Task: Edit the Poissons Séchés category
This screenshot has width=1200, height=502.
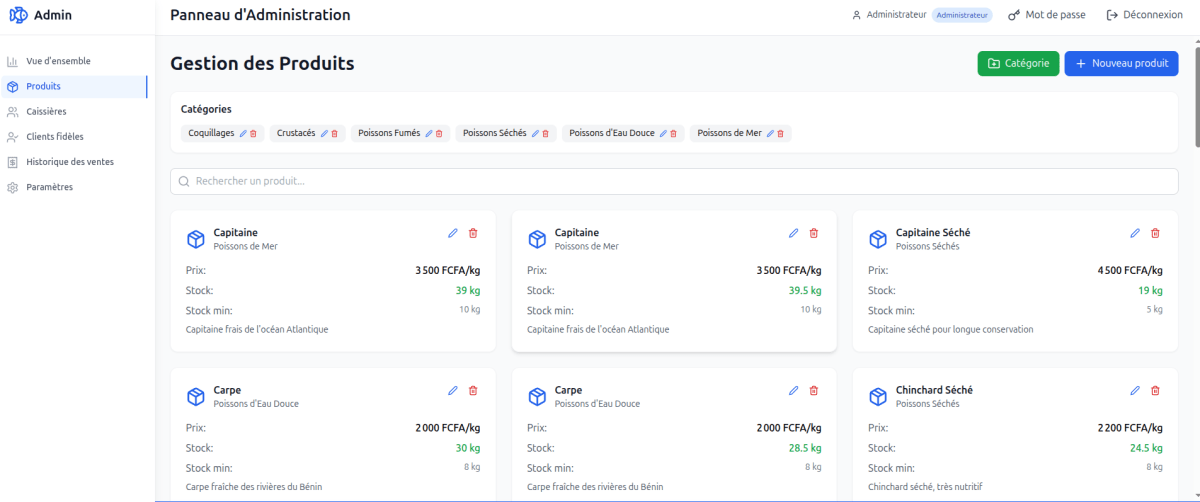Action: (x=535, y=133)
